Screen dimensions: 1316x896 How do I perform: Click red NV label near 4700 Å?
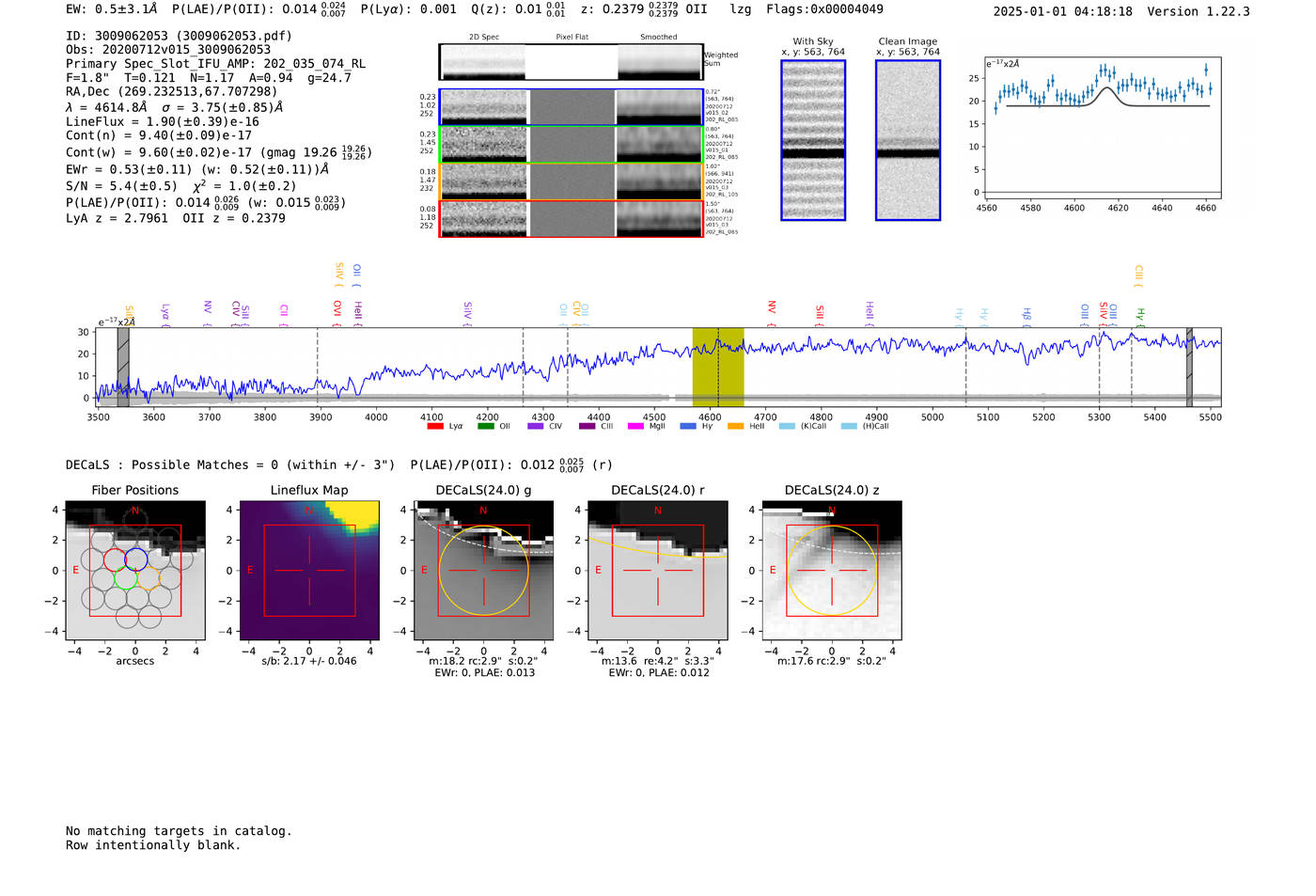(x=771, y=313)
